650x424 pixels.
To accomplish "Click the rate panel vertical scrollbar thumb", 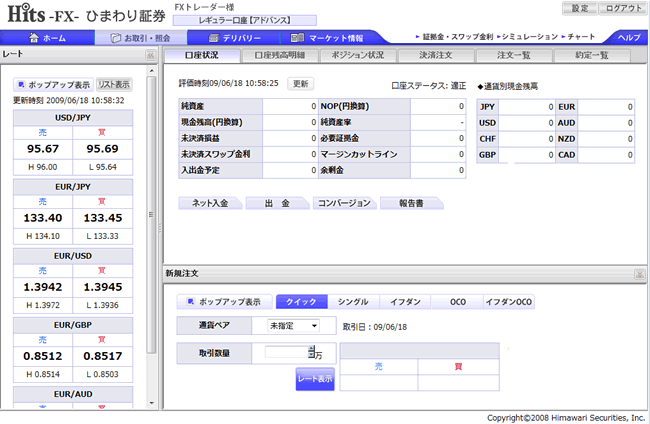I will tap(151, 215).
